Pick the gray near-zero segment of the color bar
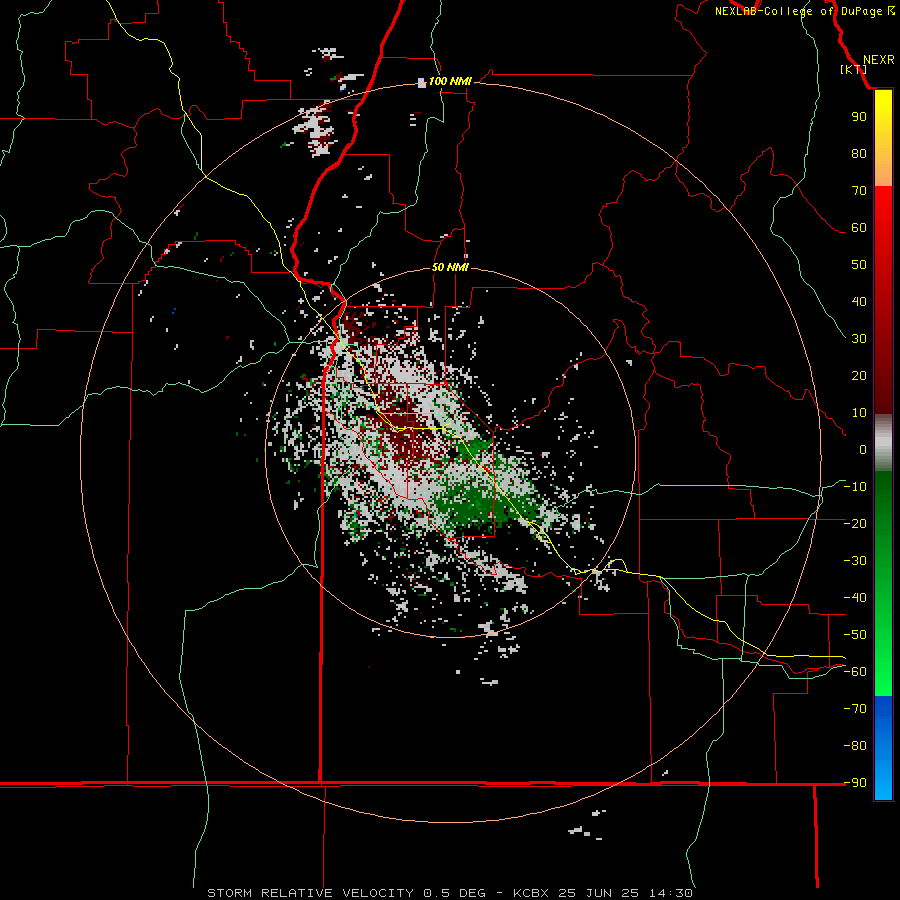 [883, 443]
